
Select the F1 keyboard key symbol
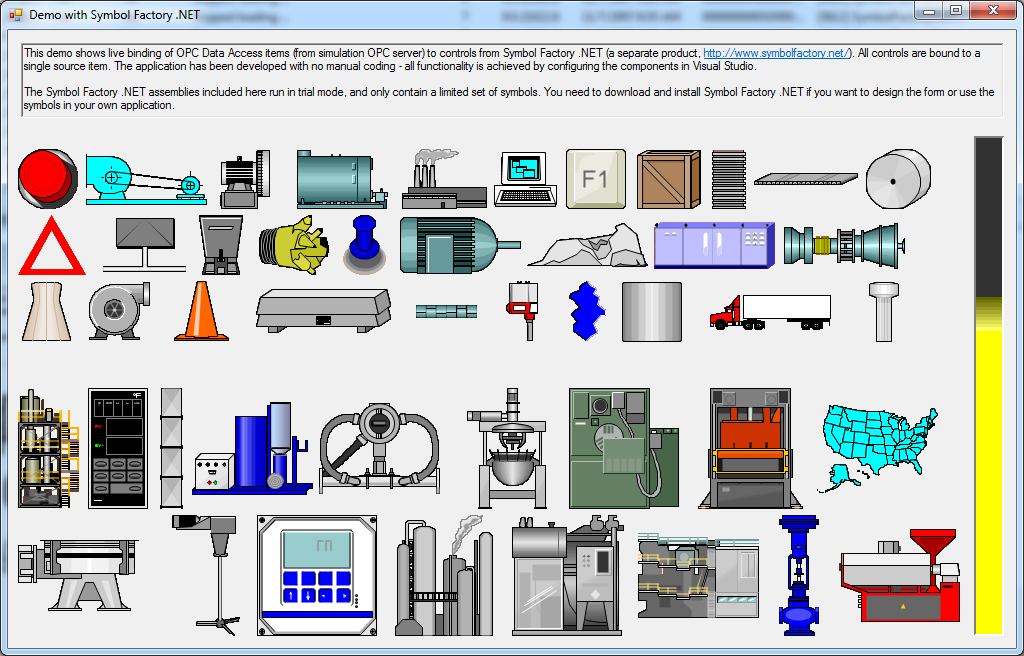[x=596, y=179]
